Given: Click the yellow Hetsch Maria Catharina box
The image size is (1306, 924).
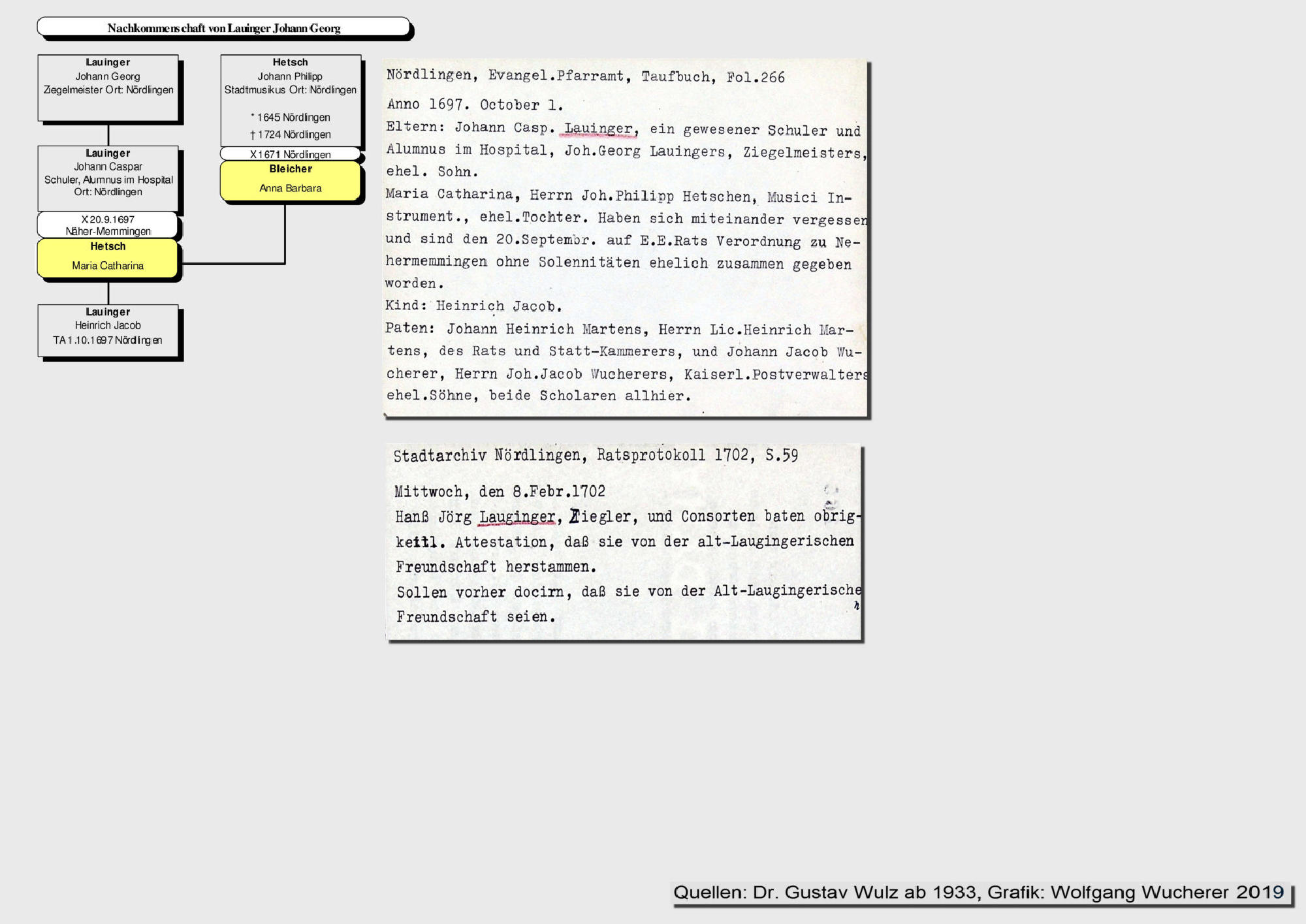Looking at the screenshot, I should [x=108, y=258].
